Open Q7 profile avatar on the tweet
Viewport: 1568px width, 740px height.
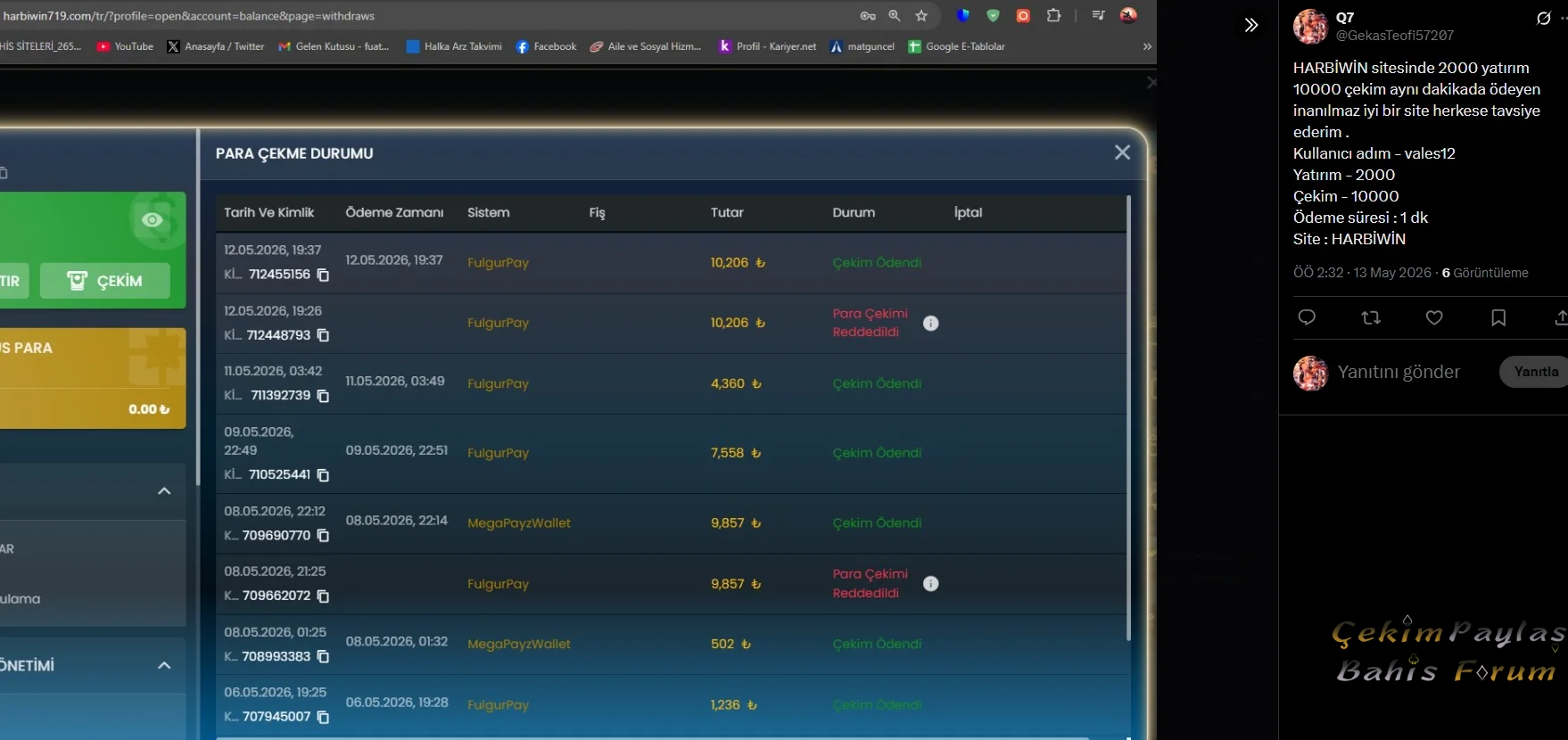point(1310,27)
